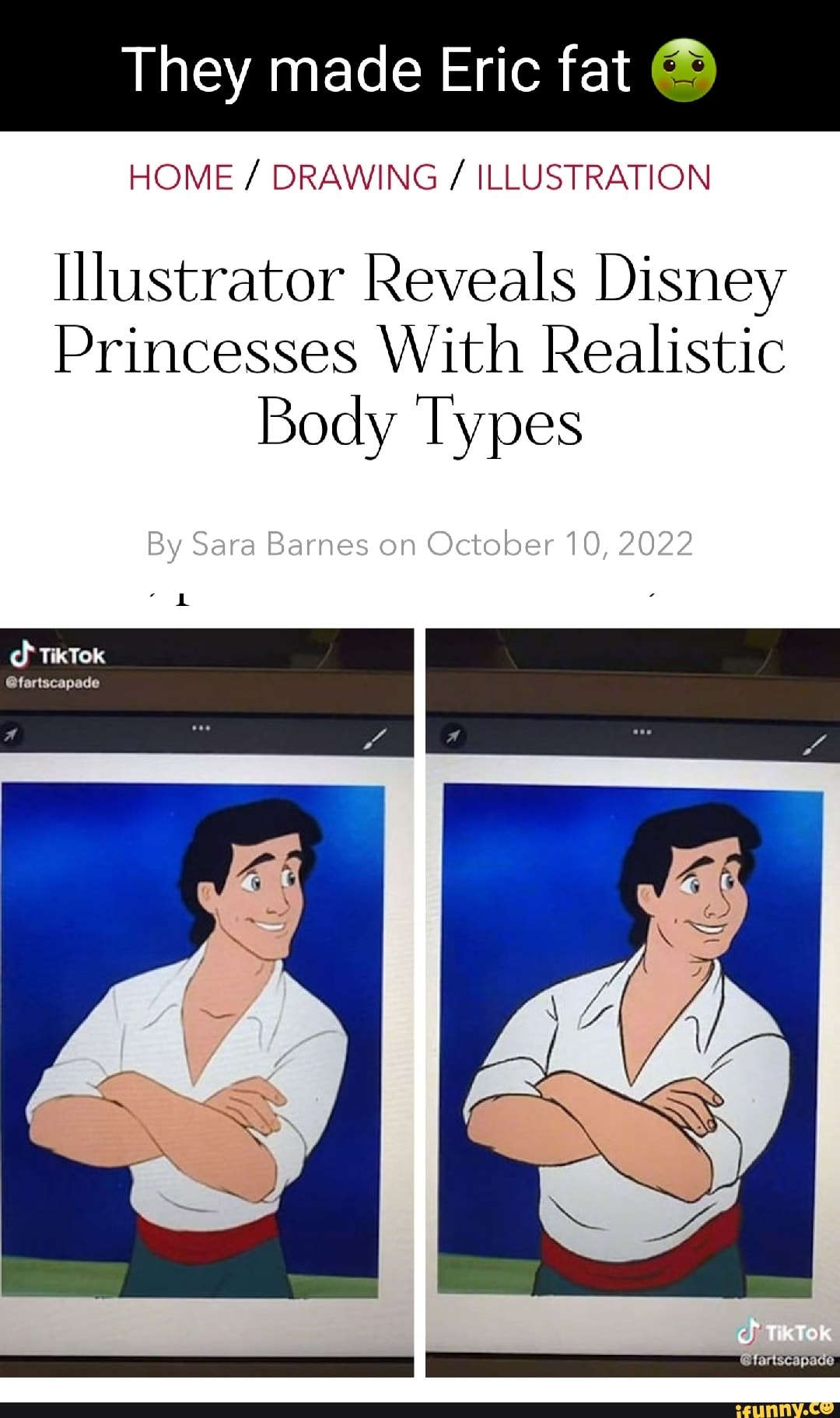Select the arrow tool icon in left image
This screenshot has height=1418, width=840.
click(11, 734)
